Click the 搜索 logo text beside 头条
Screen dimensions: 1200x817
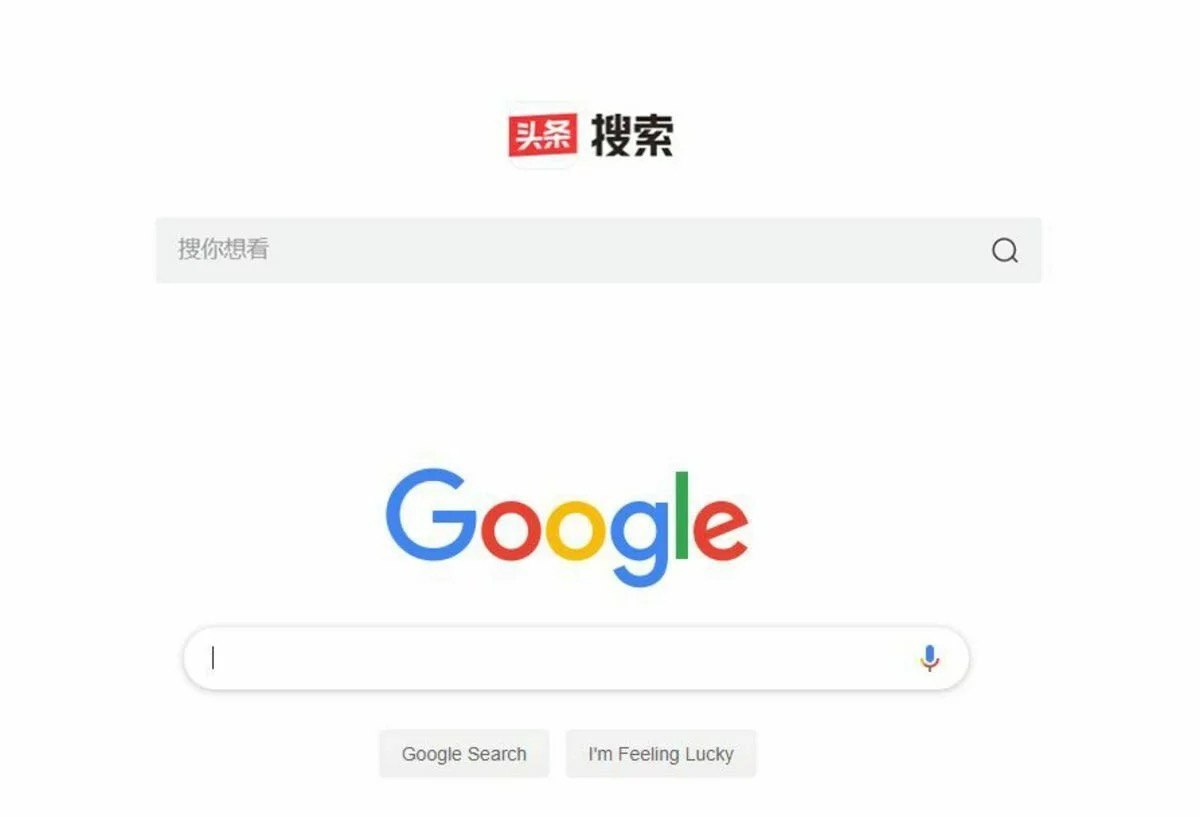click(x=632, y=135)
